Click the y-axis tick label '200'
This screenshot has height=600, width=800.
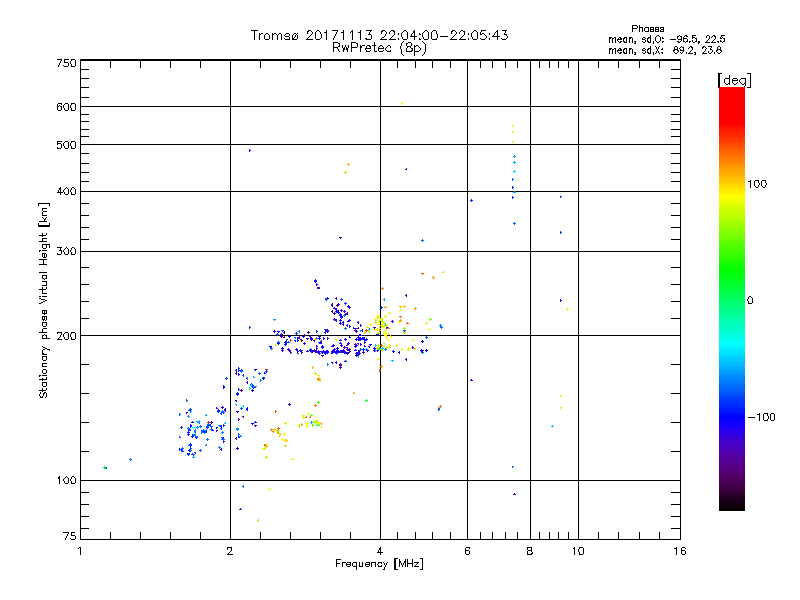click(x=66, y=336)
